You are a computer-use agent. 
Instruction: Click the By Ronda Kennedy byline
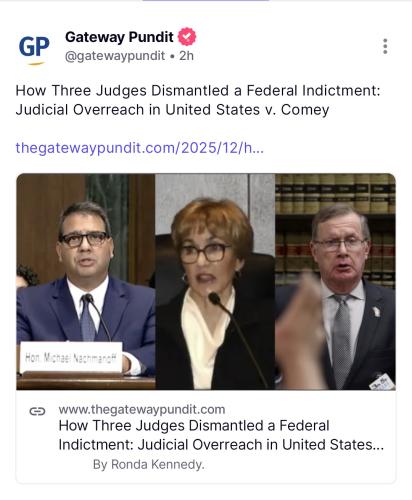(149, 464)
